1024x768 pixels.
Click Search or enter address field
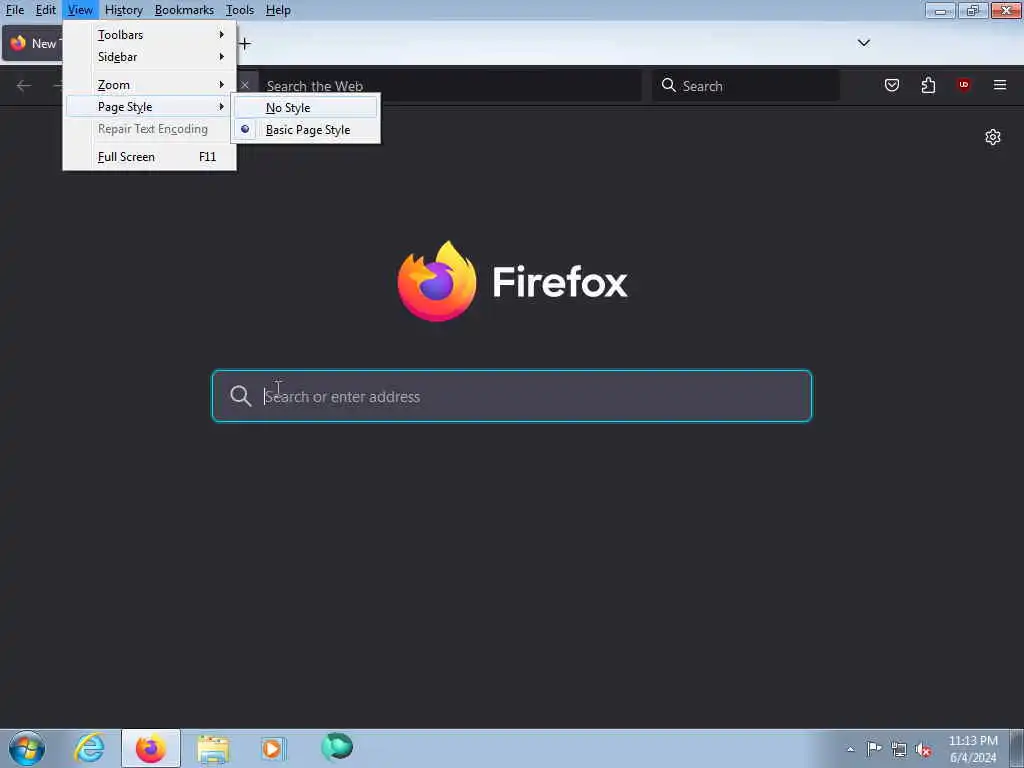click(x=512, y=396)
